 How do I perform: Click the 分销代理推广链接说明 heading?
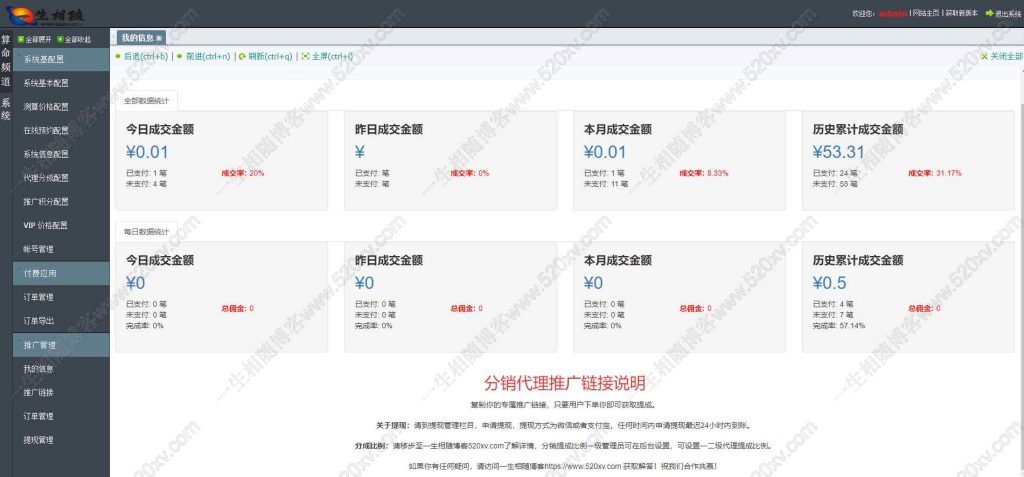click(x=565, y=383)
